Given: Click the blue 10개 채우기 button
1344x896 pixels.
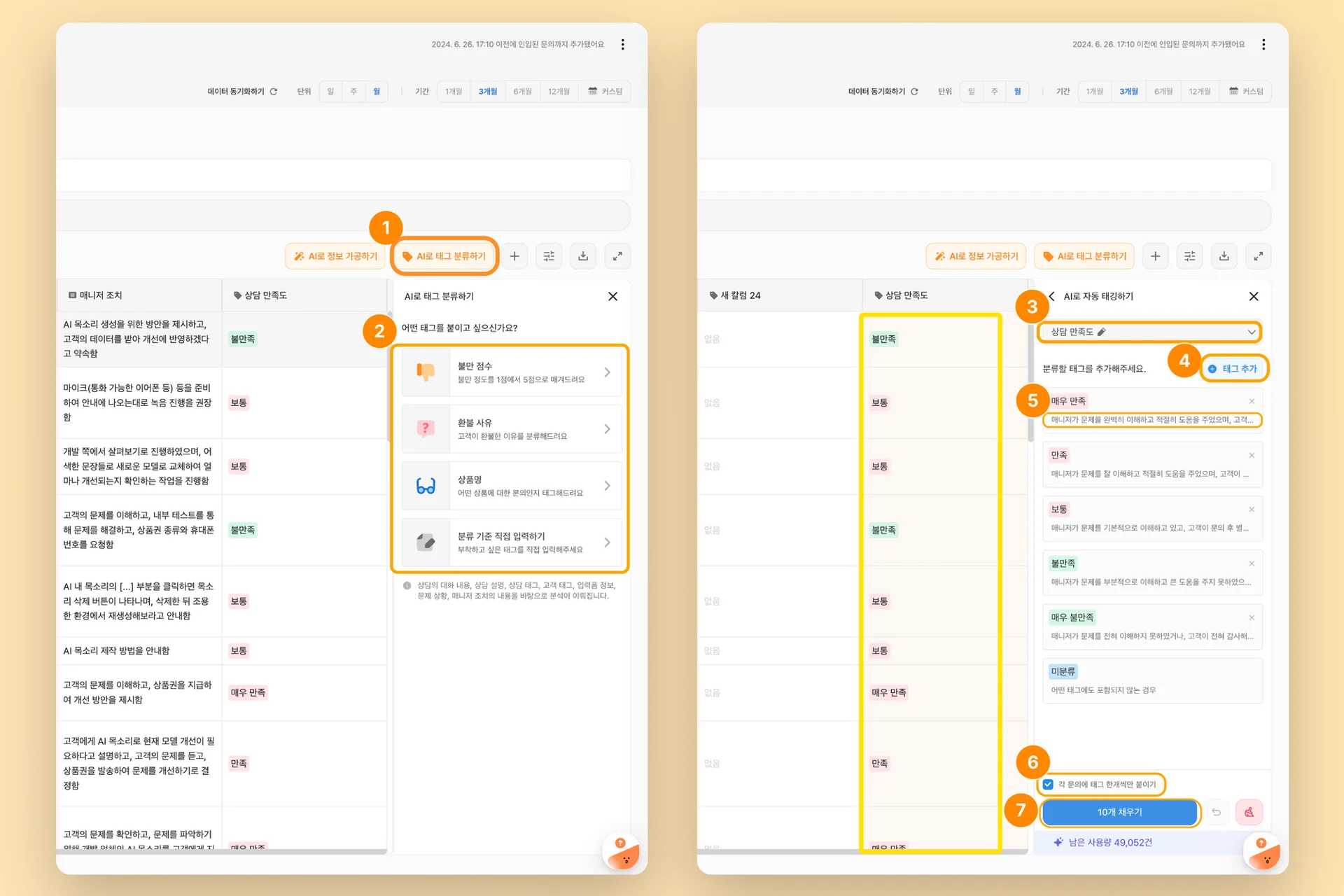Looking at the screenshot, I should [x=1119, y=812].
